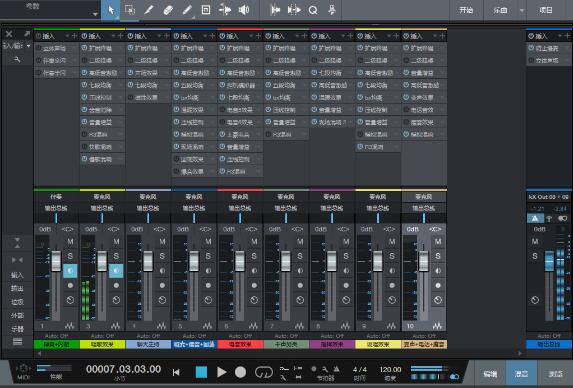573x388 pixels.
Task: Select the Bend tool
Action: pos(225,10)
